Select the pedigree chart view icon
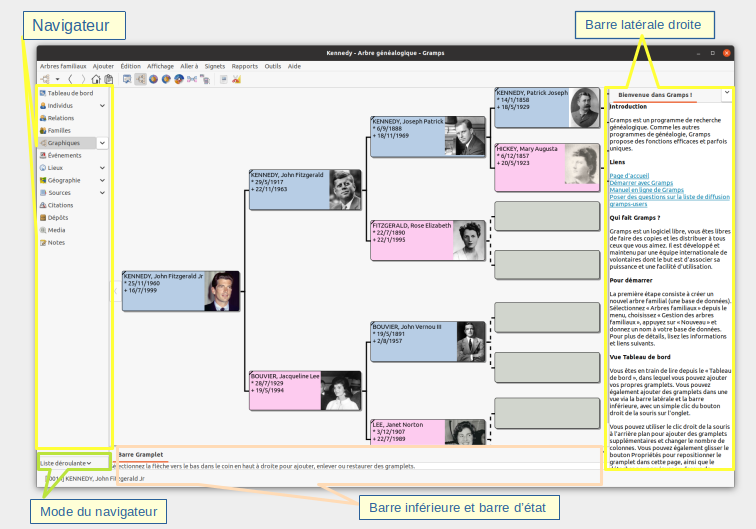This screenshot has height=529, width=756. click(140, 79)
